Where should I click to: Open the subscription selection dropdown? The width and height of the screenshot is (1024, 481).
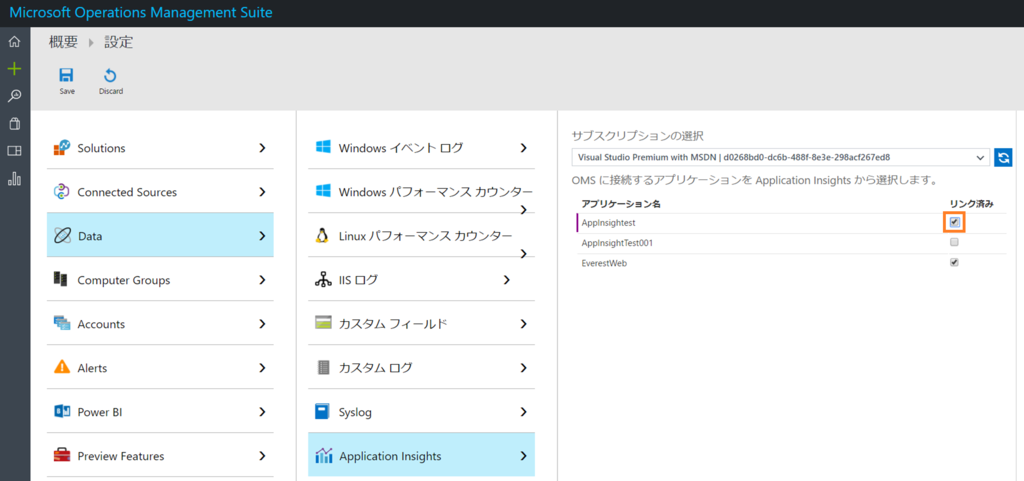(780, 157)
